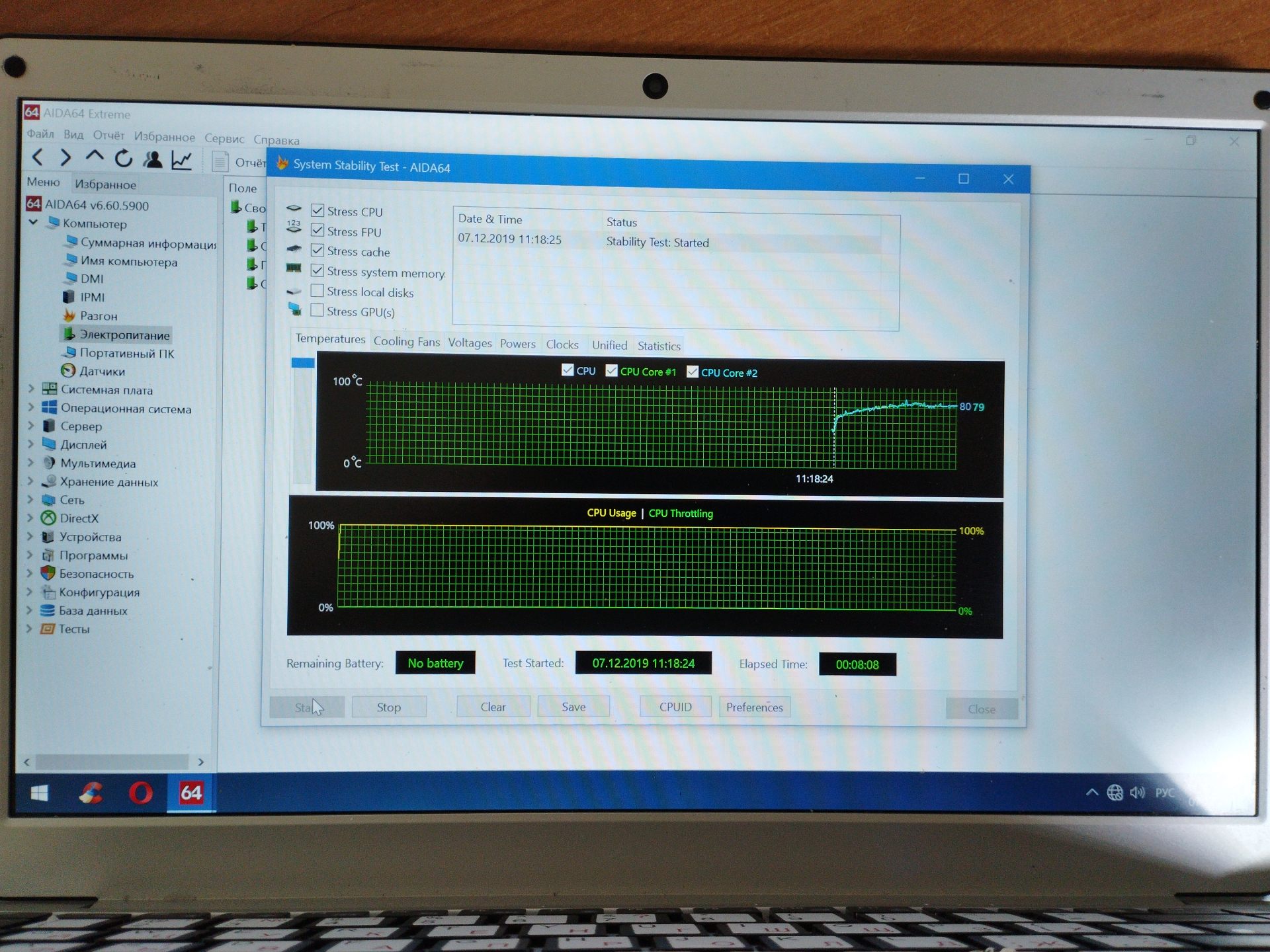The width and height of the screenshot is (1270, 952).
Task: Toggle CPU temperature graph checkbox
Action: tap(568, 370)
